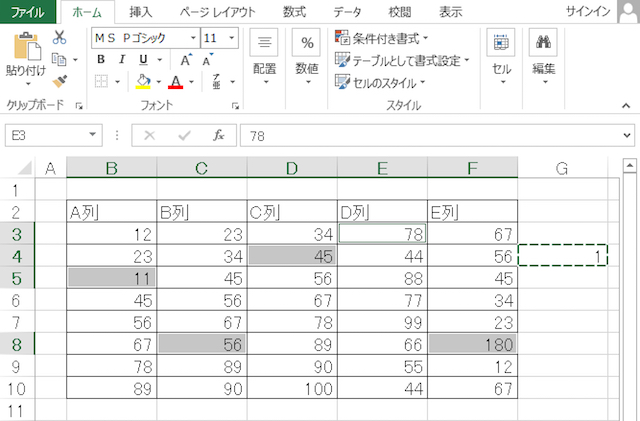The image size is (640, 421).
Task: Click the Format Painter brush icon
Action: pos(59,81)
